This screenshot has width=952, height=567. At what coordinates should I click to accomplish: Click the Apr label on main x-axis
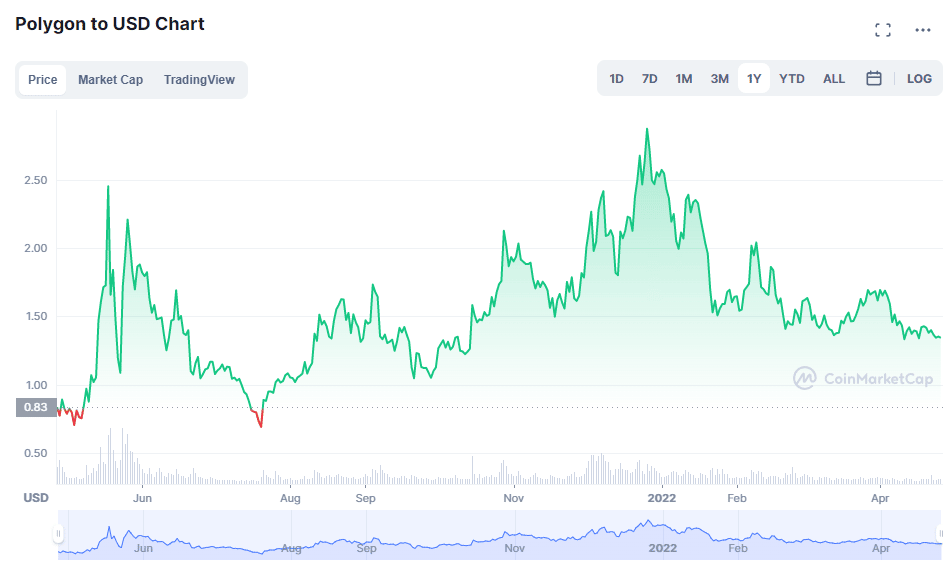pyautogui.click(x=880, y=498)
